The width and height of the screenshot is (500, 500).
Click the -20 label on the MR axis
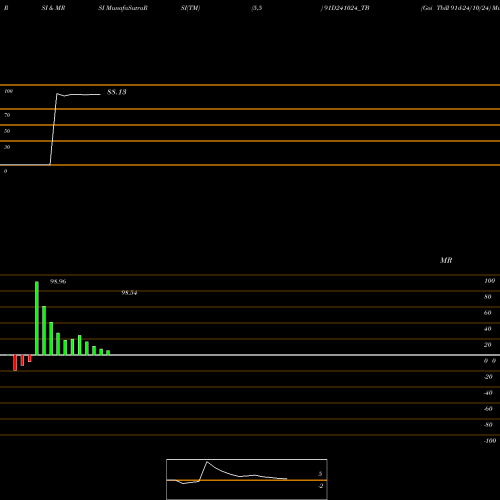point(488,377)
